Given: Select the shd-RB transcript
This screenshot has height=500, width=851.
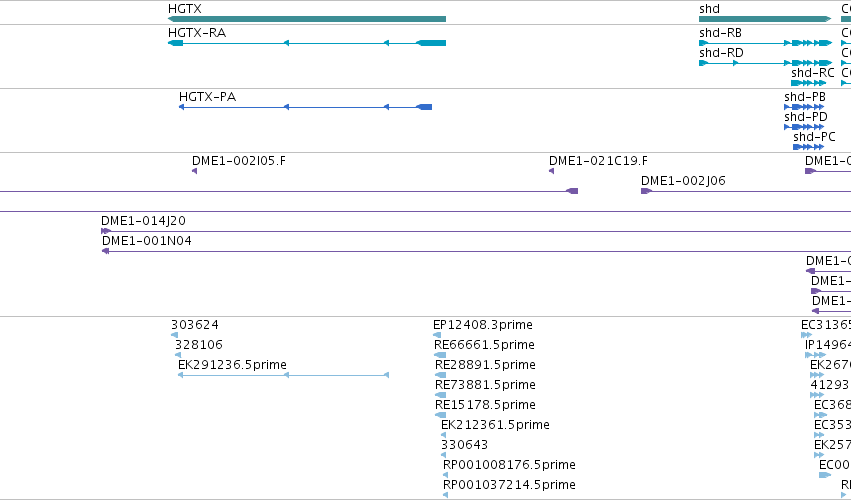Looking at the screenshot, I should click(x=765, y=43).
